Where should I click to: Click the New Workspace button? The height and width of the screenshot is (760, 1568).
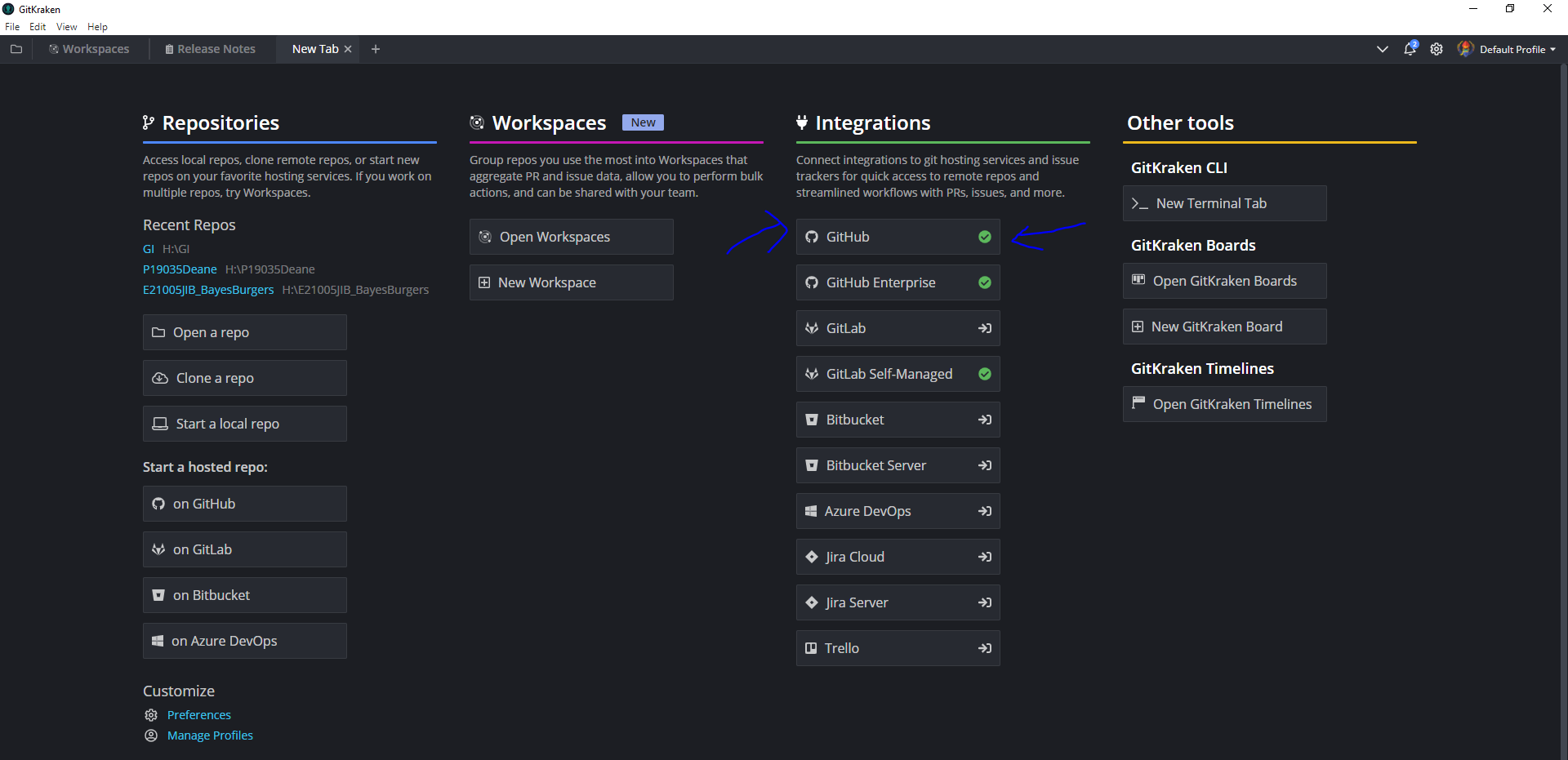572,282
